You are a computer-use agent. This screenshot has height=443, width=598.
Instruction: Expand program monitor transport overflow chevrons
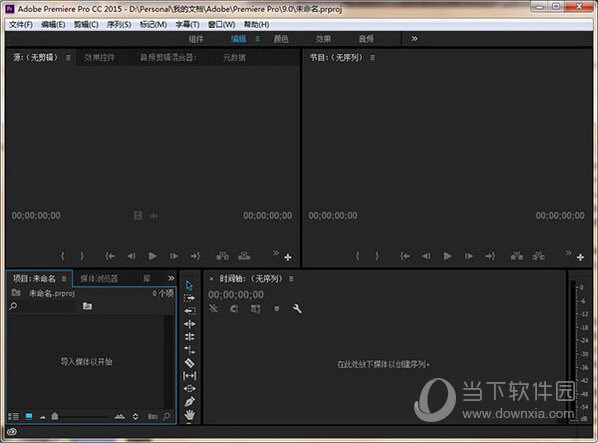click(x=568, y=253)
